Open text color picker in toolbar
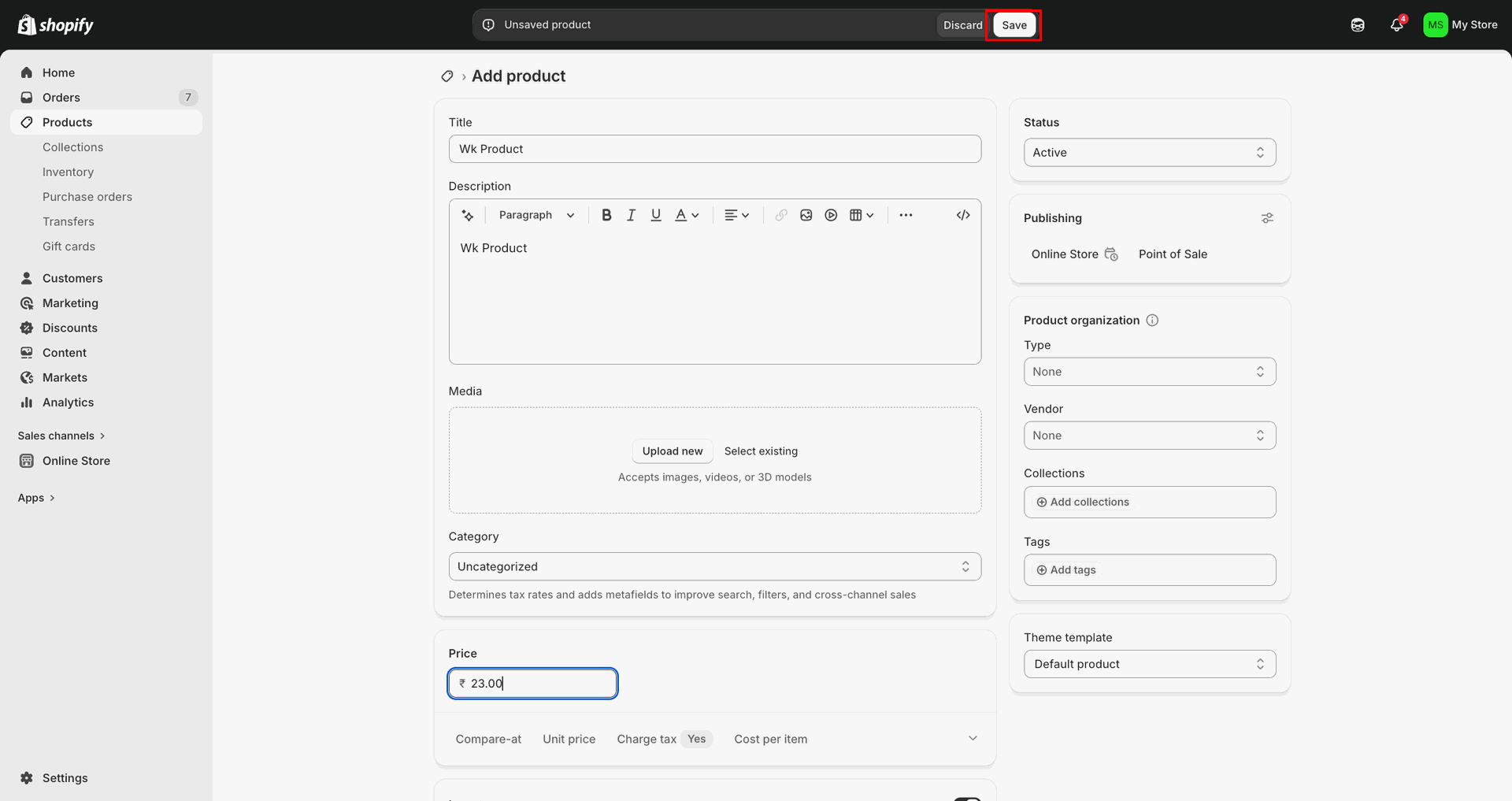This screenshot has height=801, width=1512. 687,215
